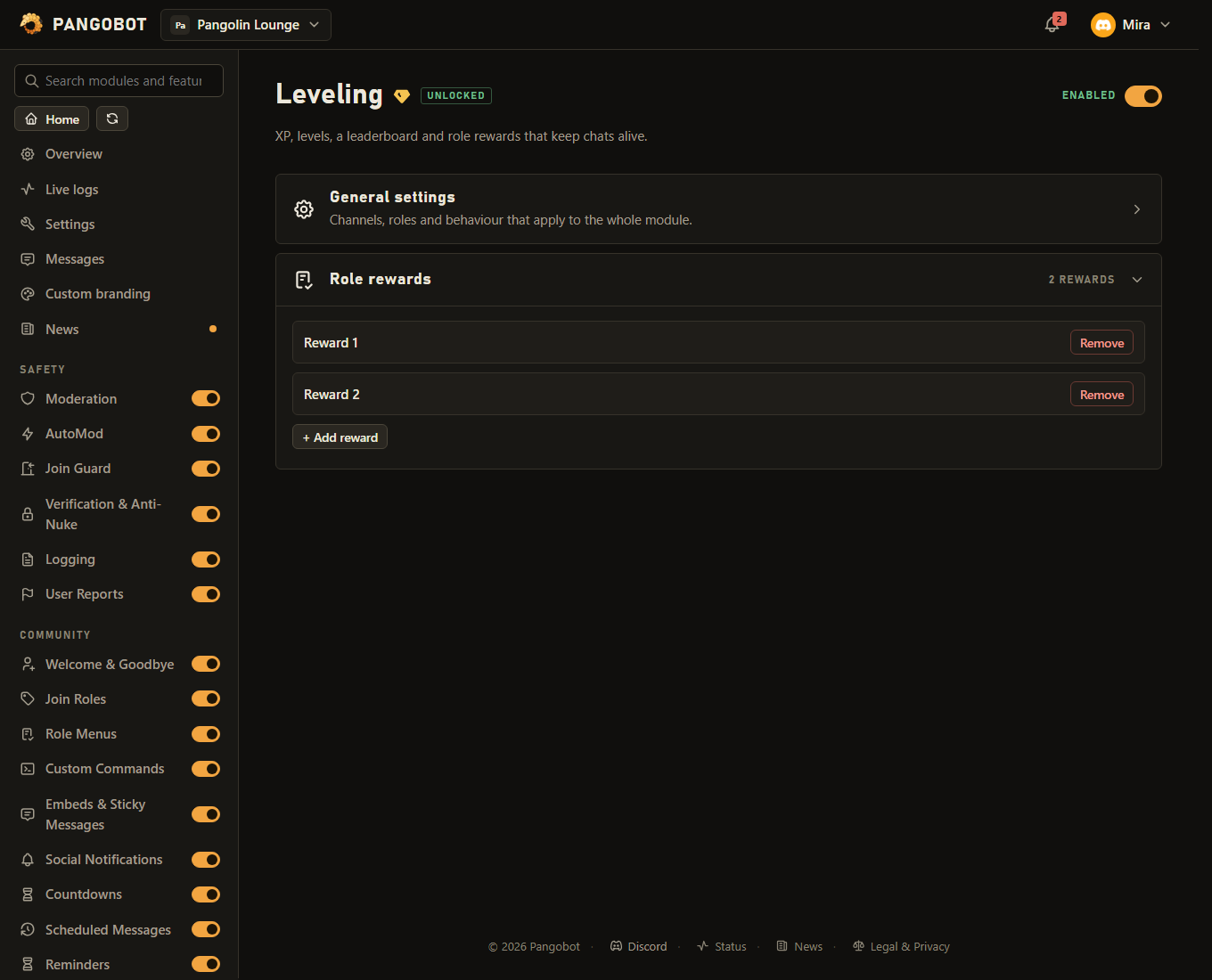
Task: Toggle the User Reports switch
Action: [206, 594]
